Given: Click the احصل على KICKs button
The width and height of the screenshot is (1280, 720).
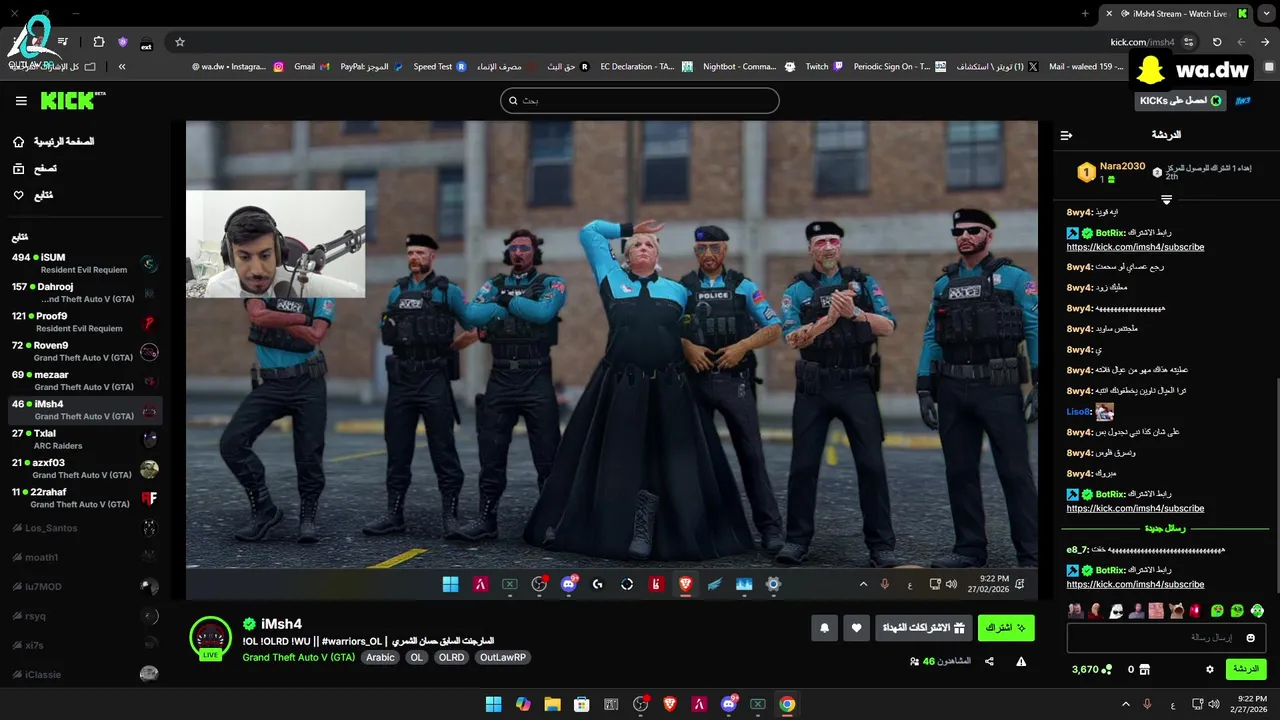Looking at the screenshot, I should point(1180,101).
